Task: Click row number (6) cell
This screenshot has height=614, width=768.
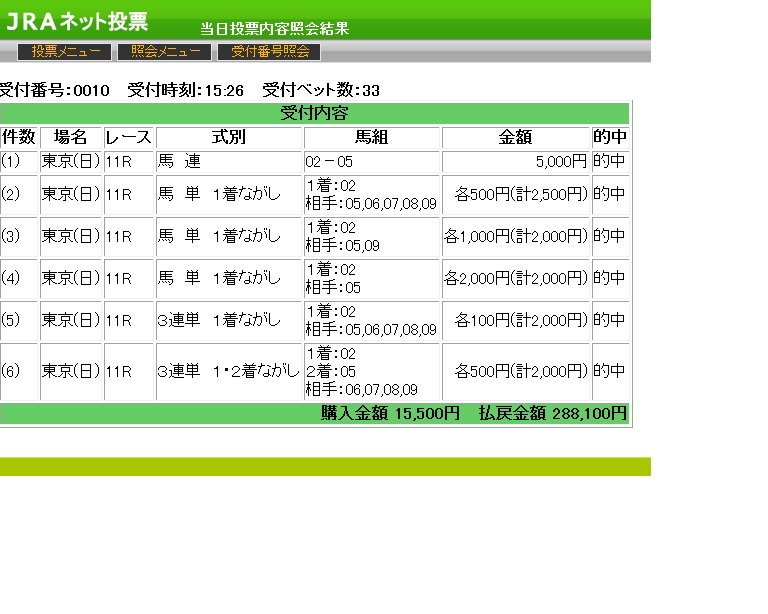Action: [x=19, y=372]
